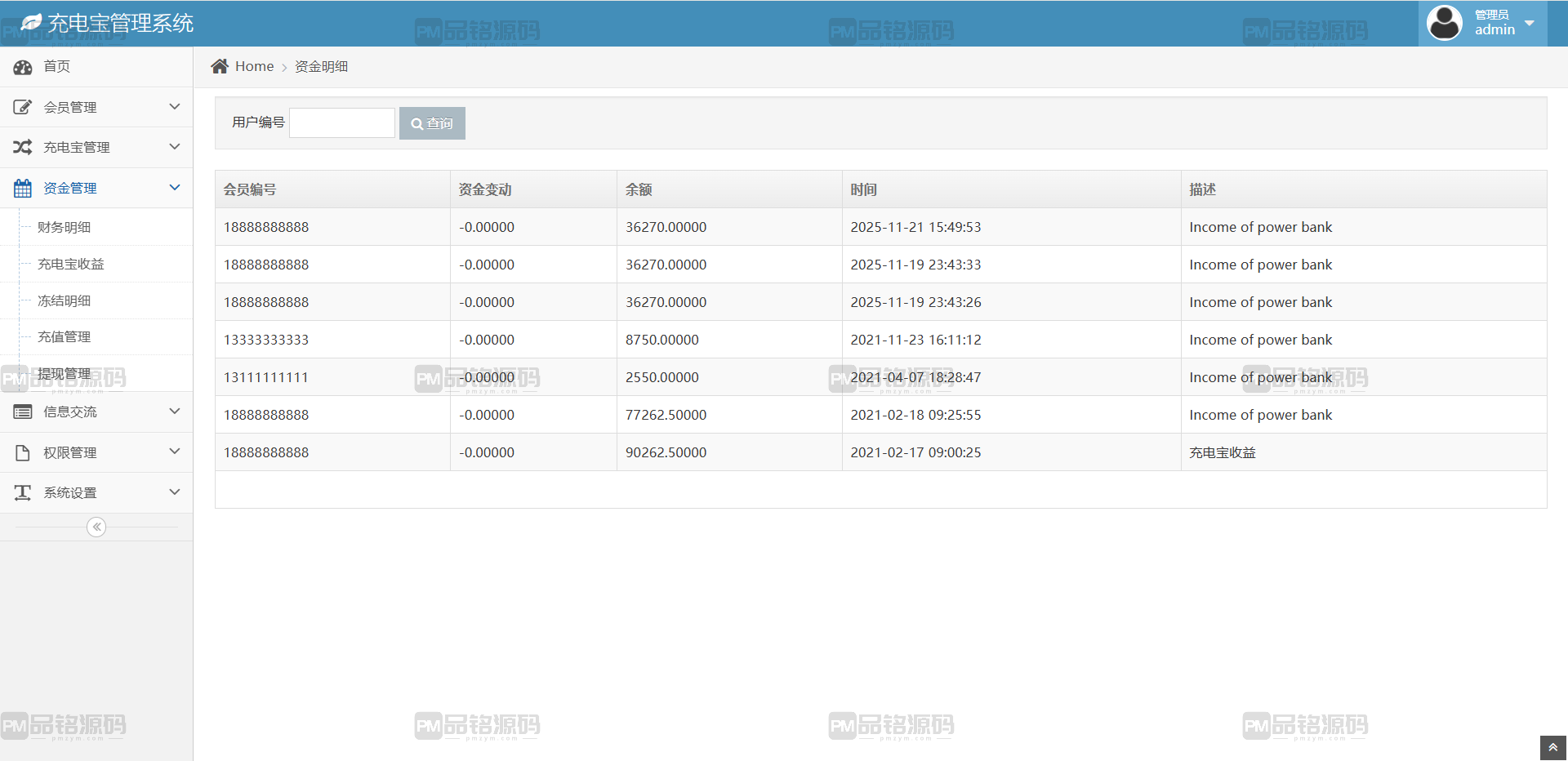Click the calendar icon for 资金管理
1568x761 pixels.
point(23,188)
